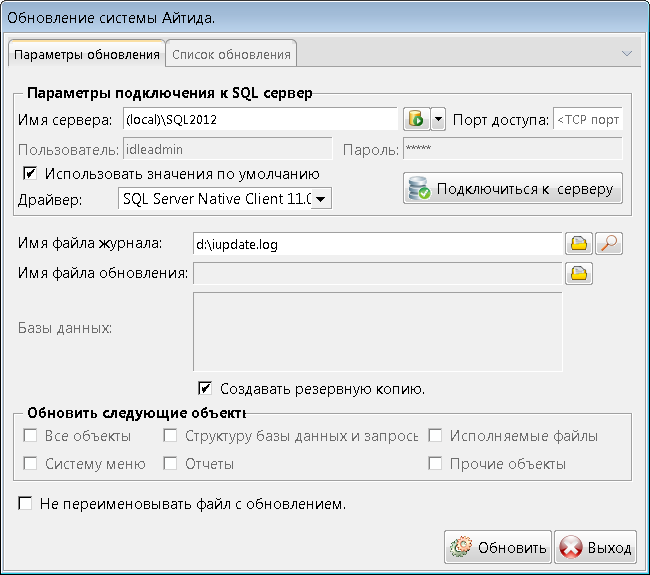This screenshot has height=575, width=650.
Task: Check the Прочие объекты checkbox
Action: point(435,463)
